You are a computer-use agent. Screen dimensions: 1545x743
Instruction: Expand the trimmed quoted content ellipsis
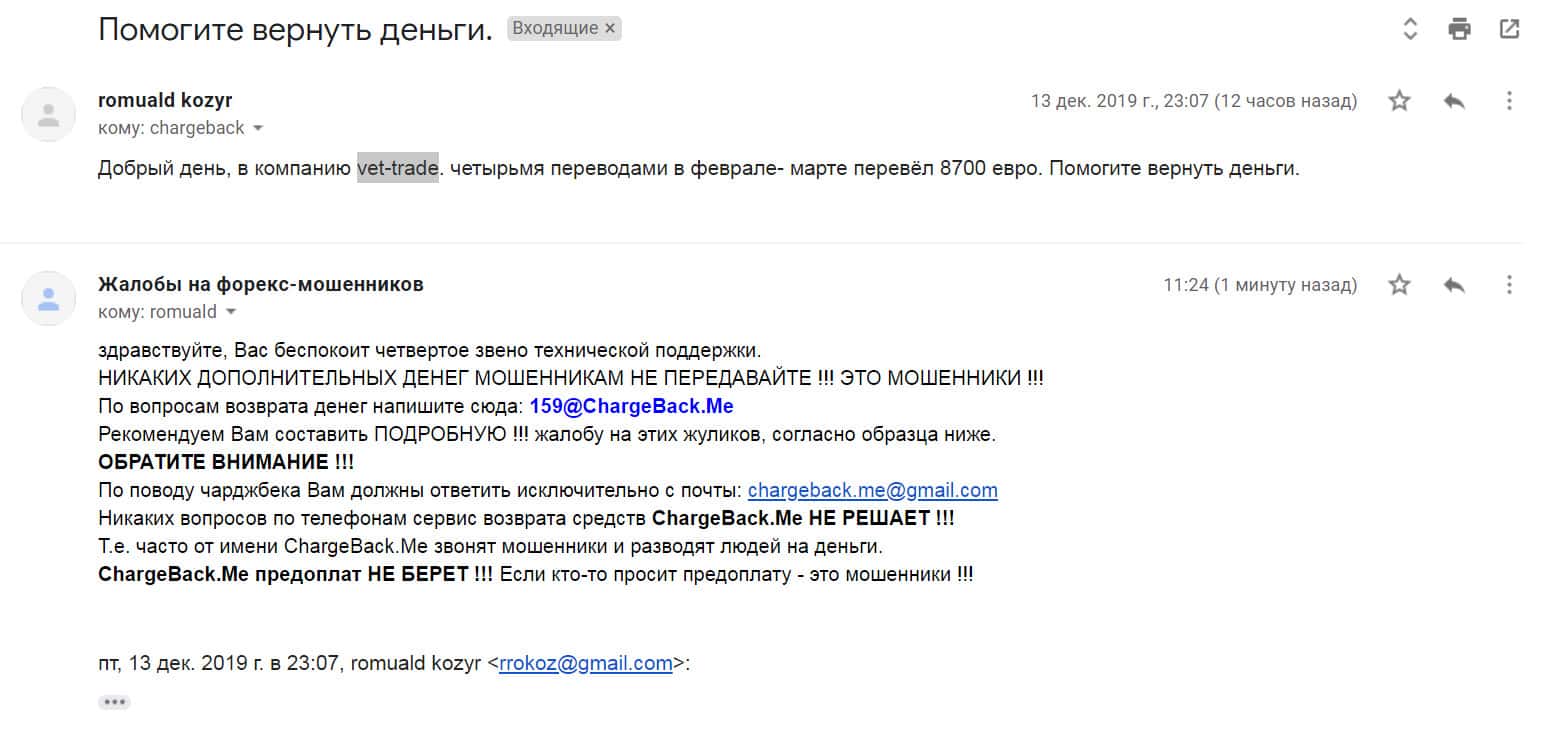coord(114,702)
